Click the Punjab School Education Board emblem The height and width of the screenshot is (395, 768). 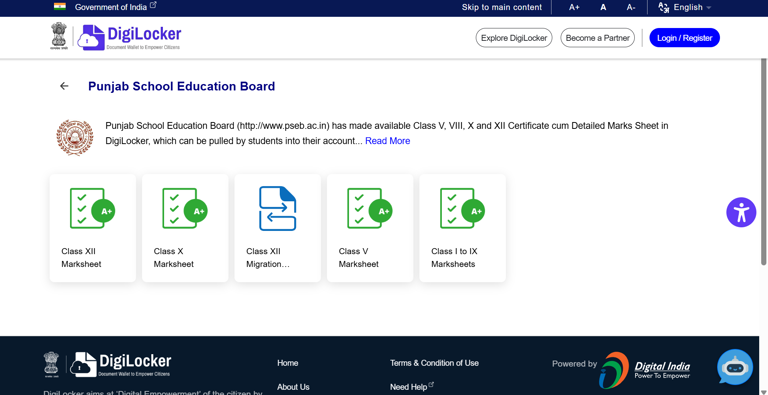pos(74,138)
